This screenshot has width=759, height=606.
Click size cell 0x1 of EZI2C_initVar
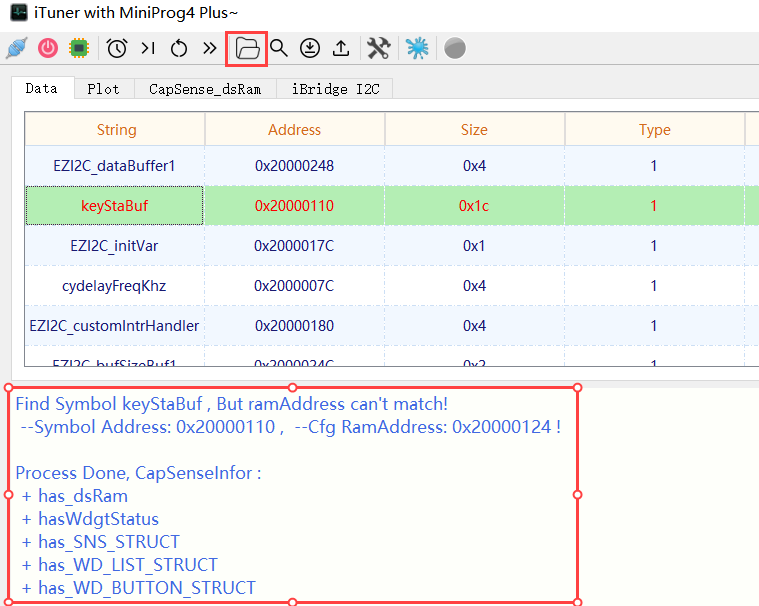(x=474, y=246)
